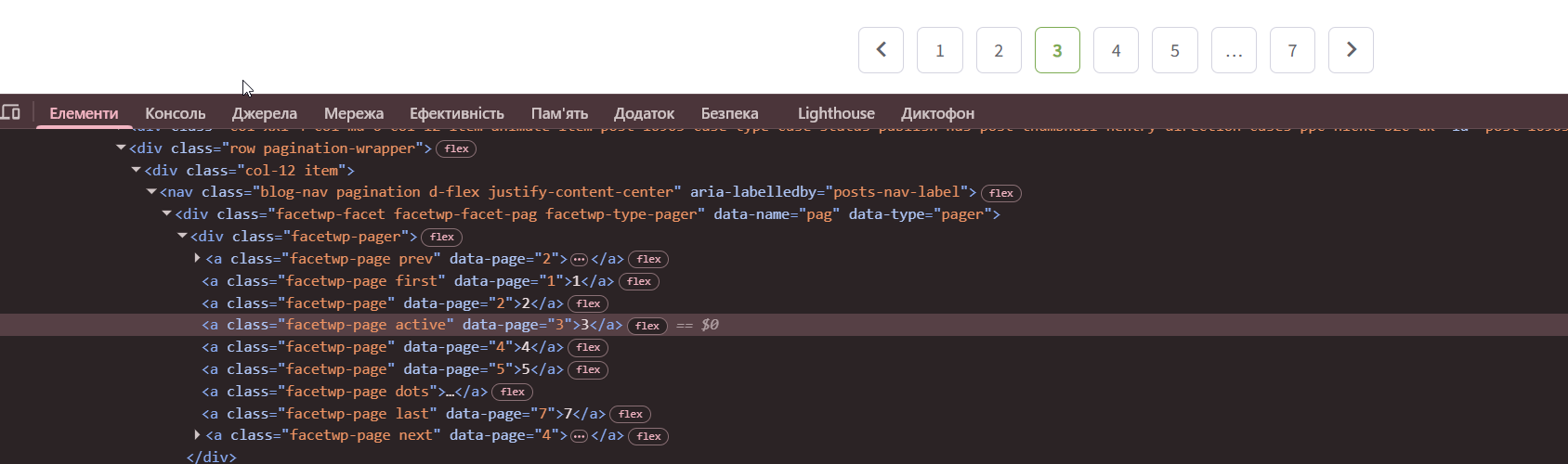Expand collapsed ellipsis in prev anchor
This screenshot has width=1568, height=464.
click(x=579, y=259)
